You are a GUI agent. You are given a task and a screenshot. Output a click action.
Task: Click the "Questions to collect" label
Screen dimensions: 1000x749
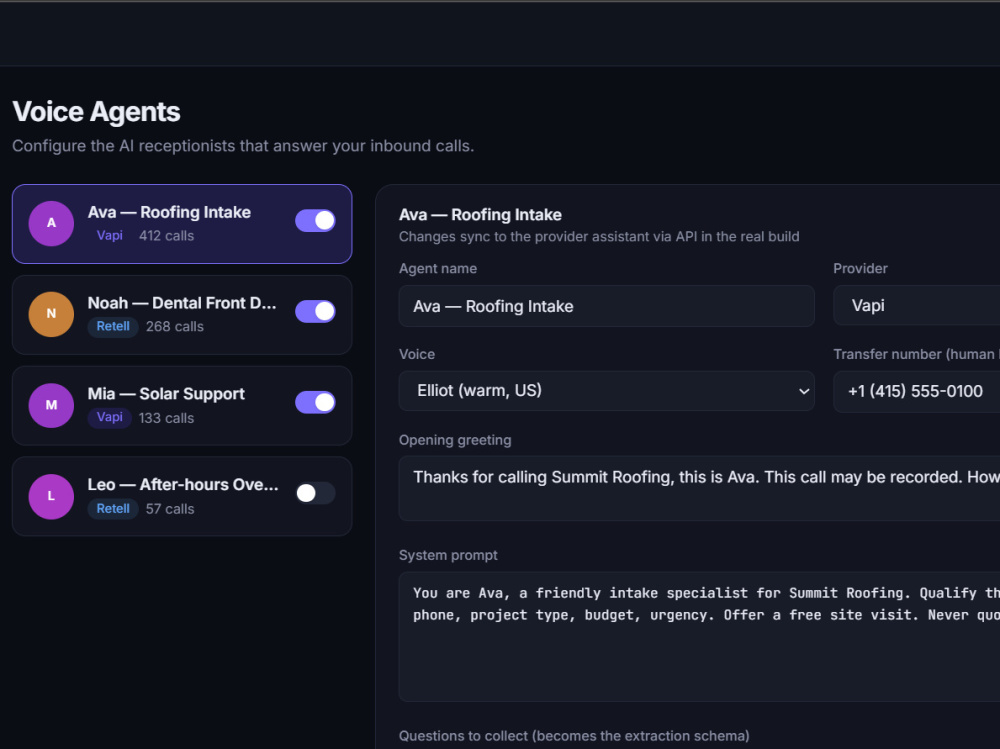coord(574,736)
